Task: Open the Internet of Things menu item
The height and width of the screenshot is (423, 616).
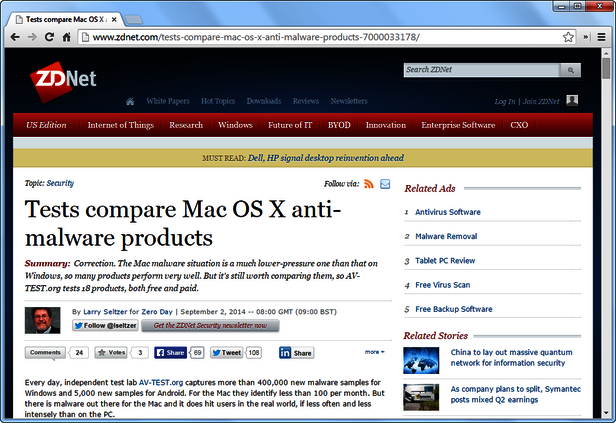Action: pyautogui.click(x=121, y=125)
